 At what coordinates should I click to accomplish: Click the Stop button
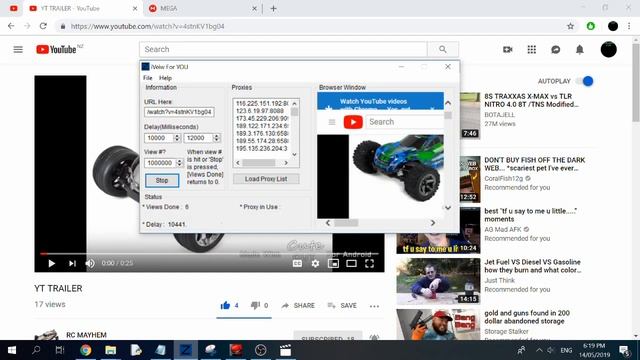click(x=162, y=180)
